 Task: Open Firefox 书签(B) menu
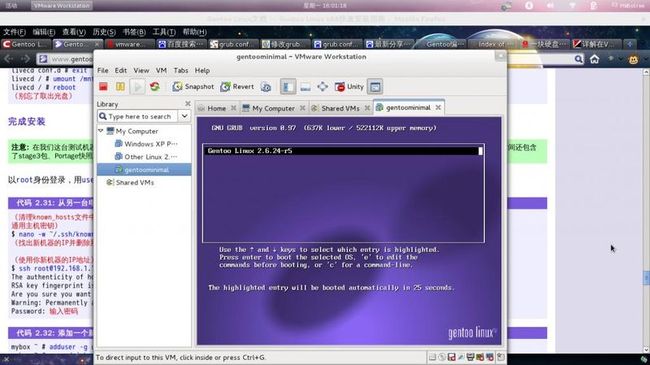(x=134, y=32)
